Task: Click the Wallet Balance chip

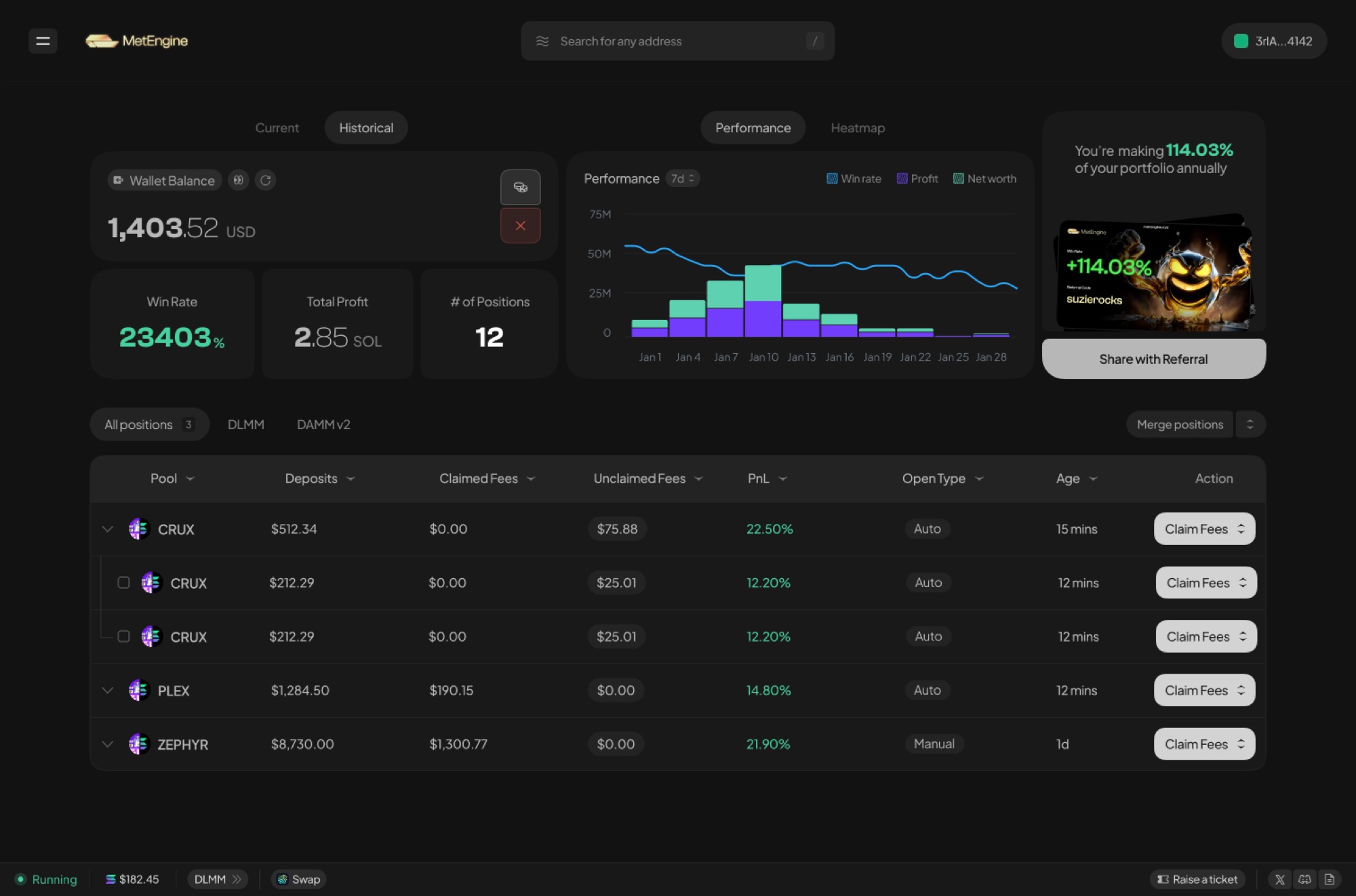Action: coord(165,180)
